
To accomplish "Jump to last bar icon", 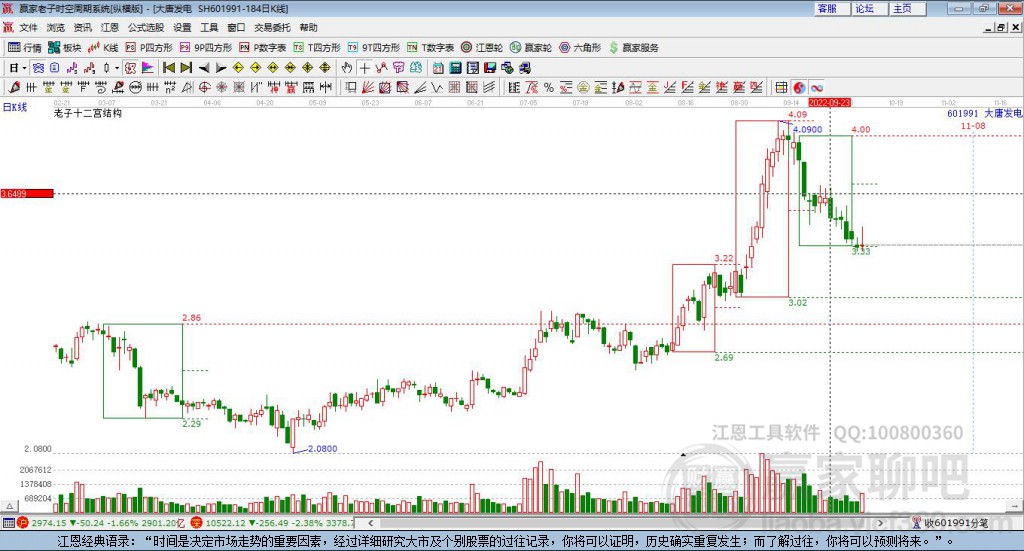I will click(x=186, y=68).
